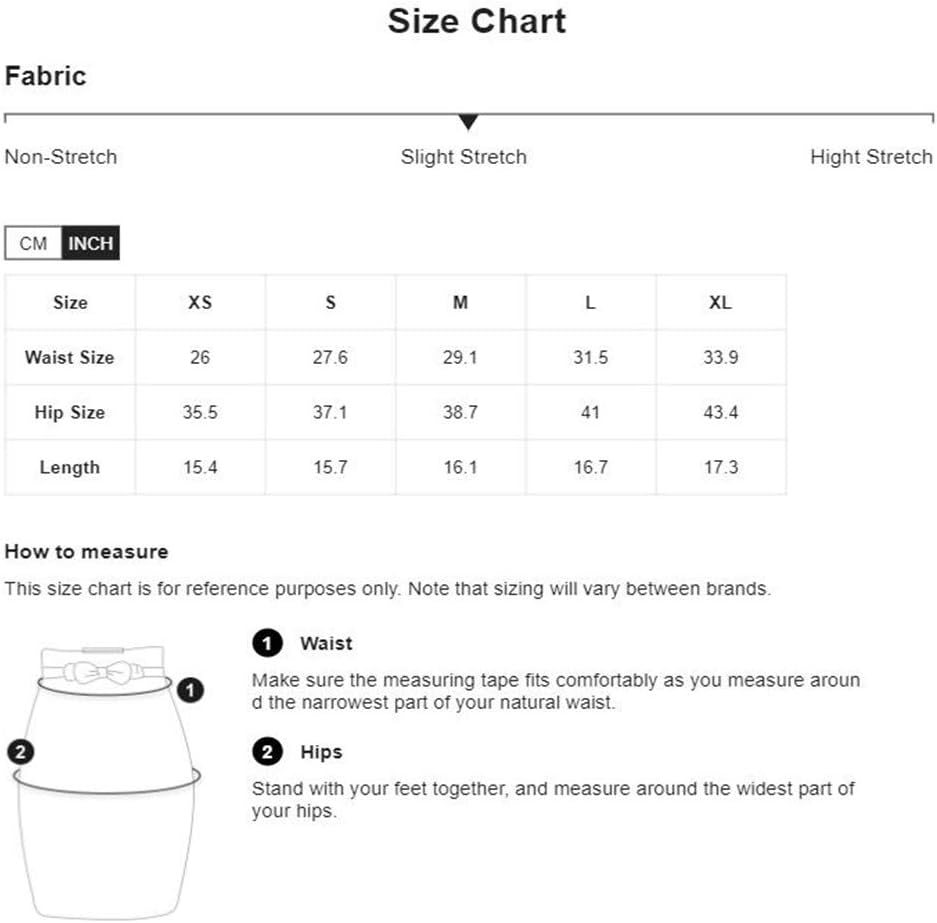The width and height of the screenshot is (937, 923).
Task: Click the Waist Size row header
Action: [70, 357]
